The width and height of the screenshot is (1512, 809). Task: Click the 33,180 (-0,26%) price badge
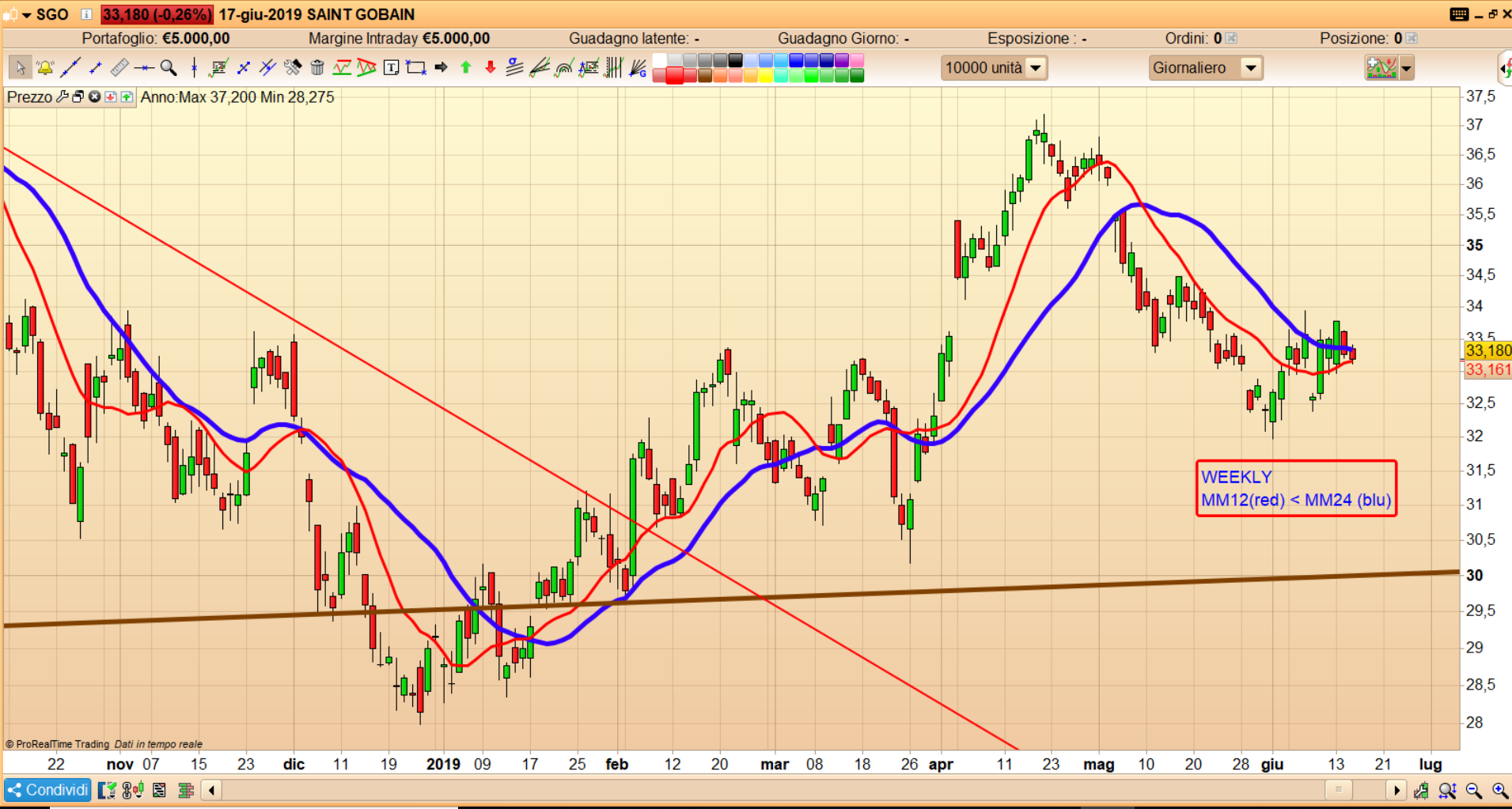click(x=157, y=14)
